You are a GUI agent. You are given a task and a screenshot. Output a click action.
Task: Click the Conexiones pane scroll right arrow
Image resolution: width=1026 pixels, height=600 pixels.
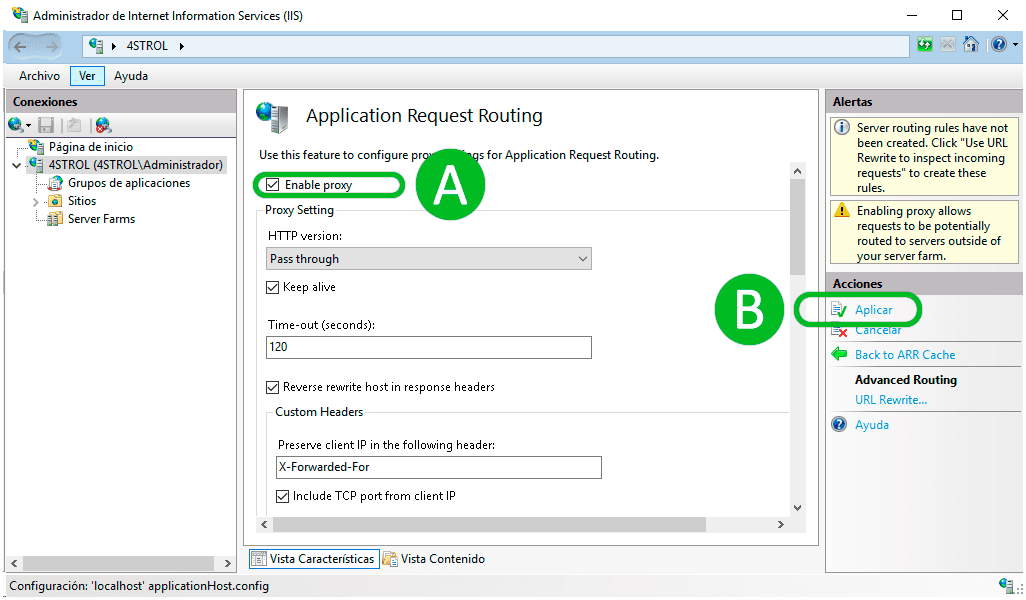(228, 563)
